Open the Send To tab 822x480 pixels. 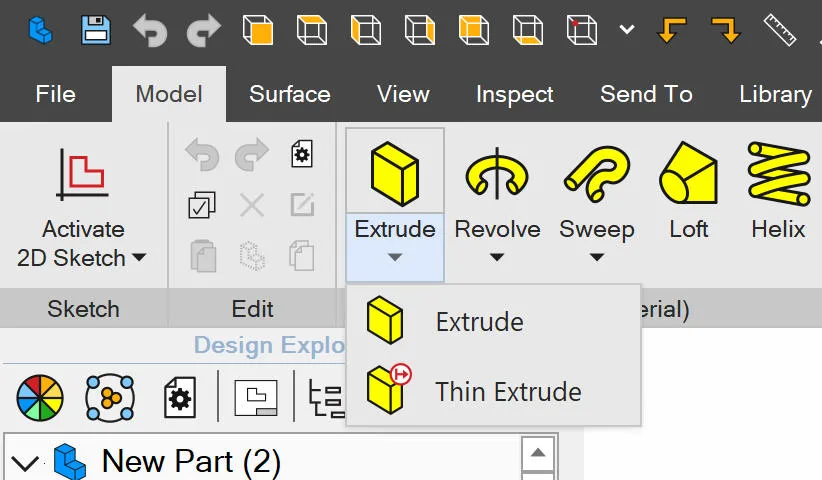(646, 94)
